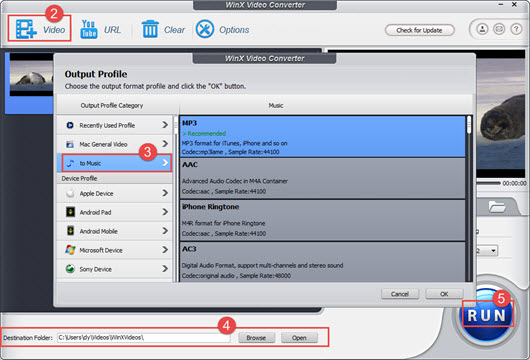Click the Recently Used Profile icon
This screenshot has height=360, width=530.
point(70,125)
